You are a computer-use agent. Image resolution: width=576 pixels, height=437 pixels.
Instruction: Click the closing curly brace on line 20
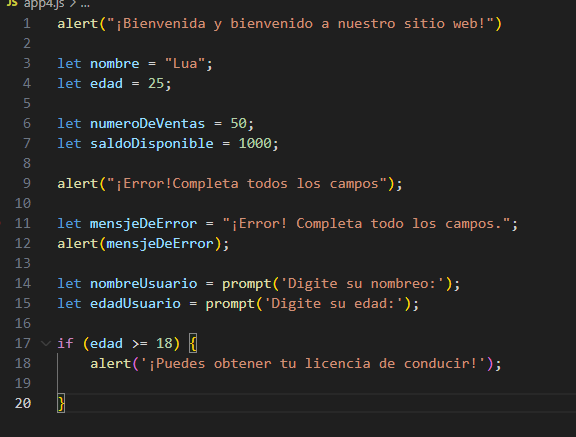61,404
